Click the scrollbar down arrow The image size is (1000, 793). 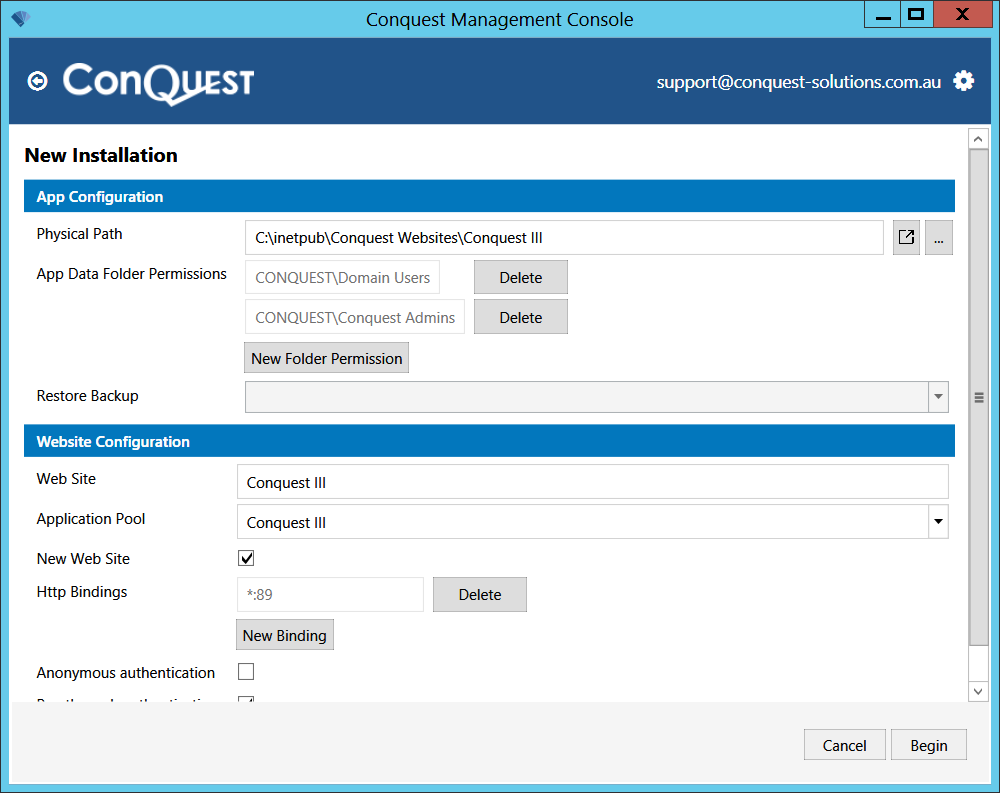click(x=978, y=691)
